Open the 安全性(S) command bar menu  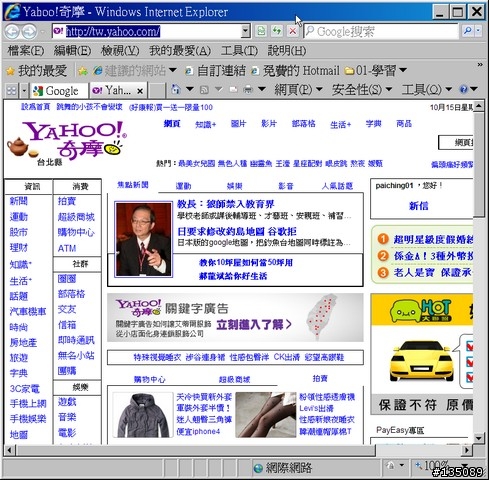362,89
